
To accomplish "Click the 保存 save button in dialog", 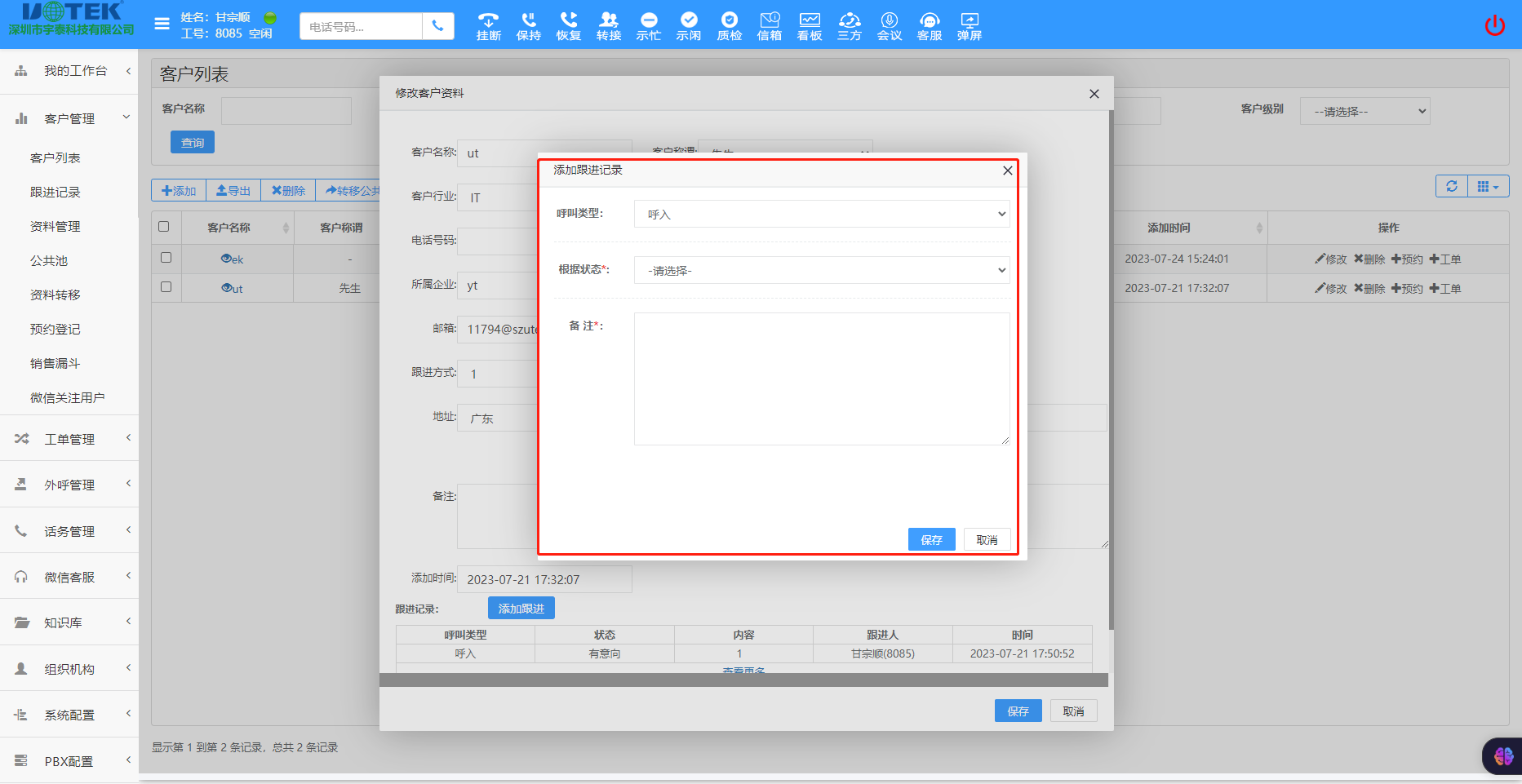I will 931,539.
